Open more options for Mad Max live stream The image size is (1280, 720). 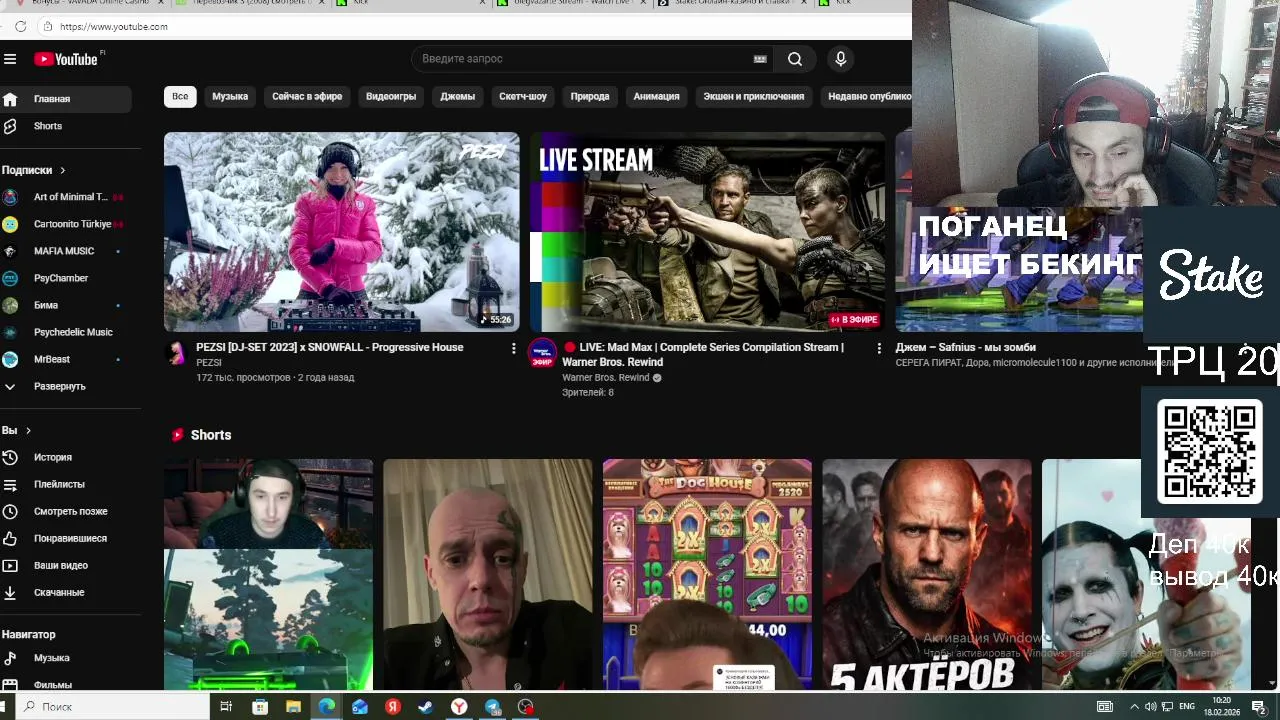879,348
